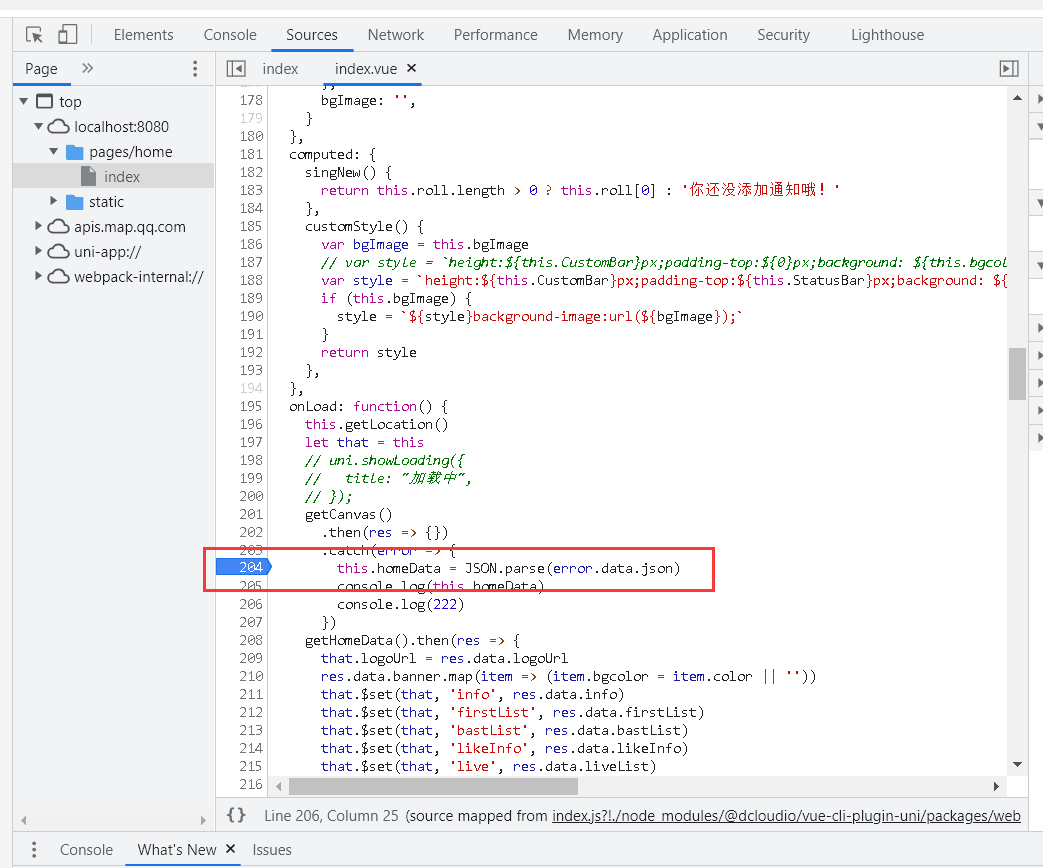1043x868 pixels.
Task: Open the drawer Console tab
Action: point(86,849)
